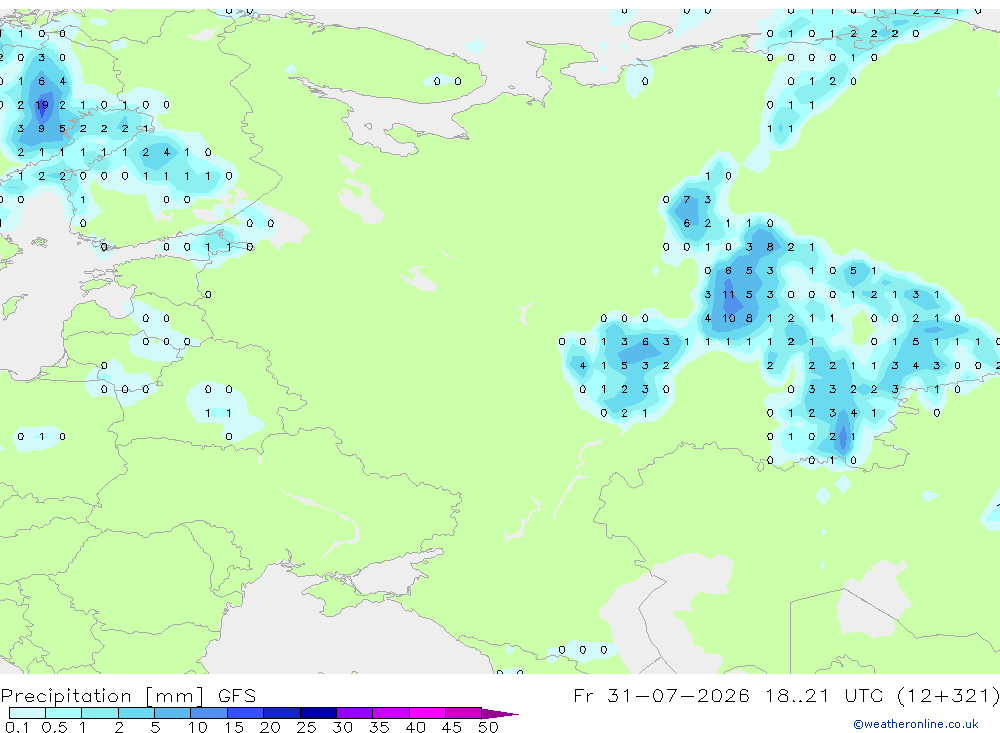Viewport: 1000px width, 733px height.
Task: Open the weatheronline.co.uk copyright link
Action: click(x=915, y=724)
